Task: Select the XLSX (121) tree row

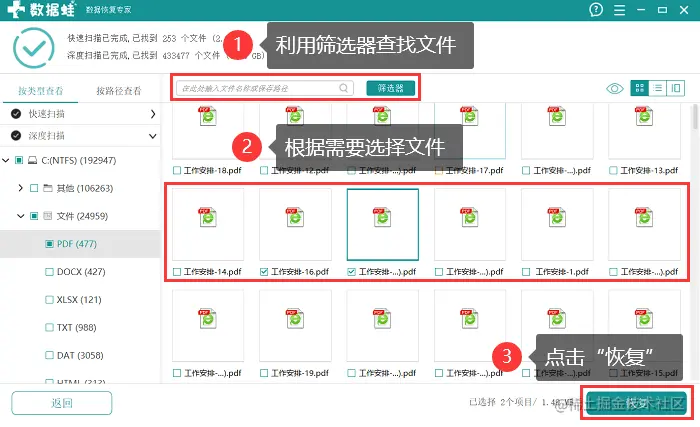Action: click(x=80, y=300)
